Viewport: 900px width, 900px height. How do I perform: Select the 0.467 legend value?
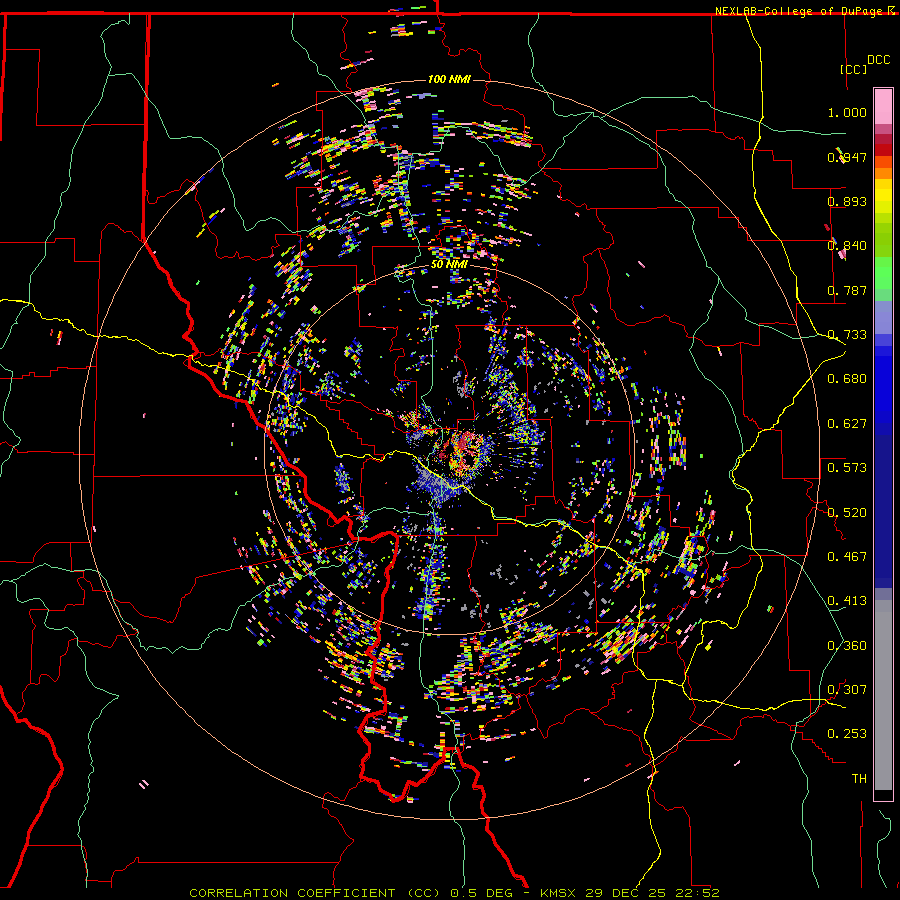[847, 556]
